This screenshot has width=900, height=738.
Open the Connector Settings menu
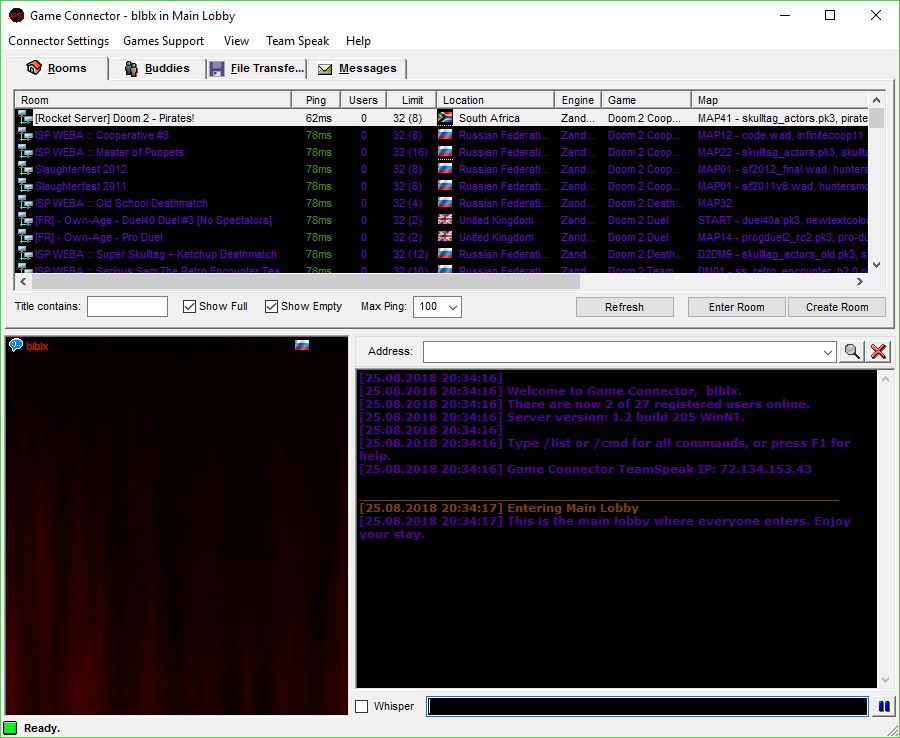(59, 41)
